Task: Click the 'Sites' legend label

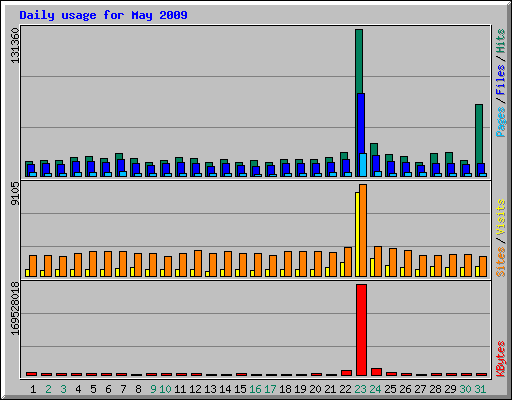Action: [x=500, y=262]
